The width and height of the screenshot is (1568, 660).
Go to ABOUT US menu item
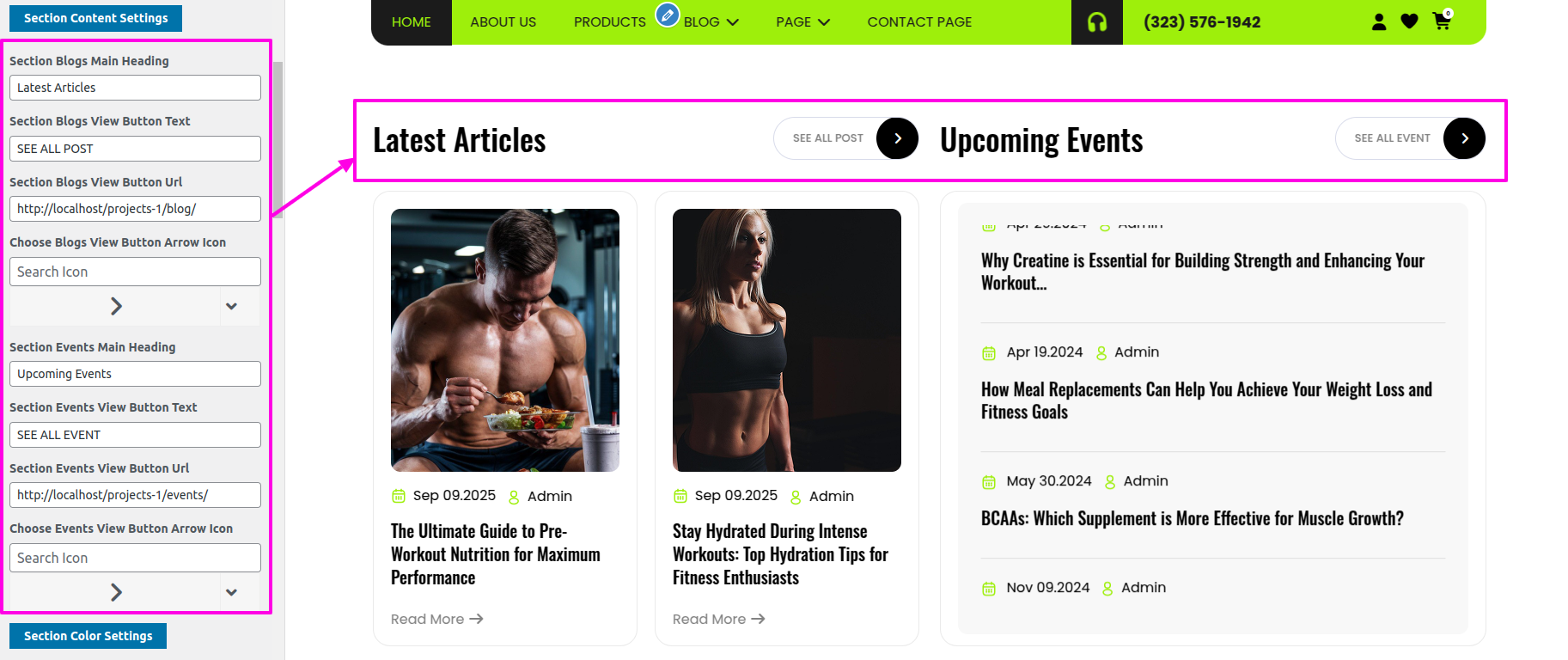click(503, 22)
